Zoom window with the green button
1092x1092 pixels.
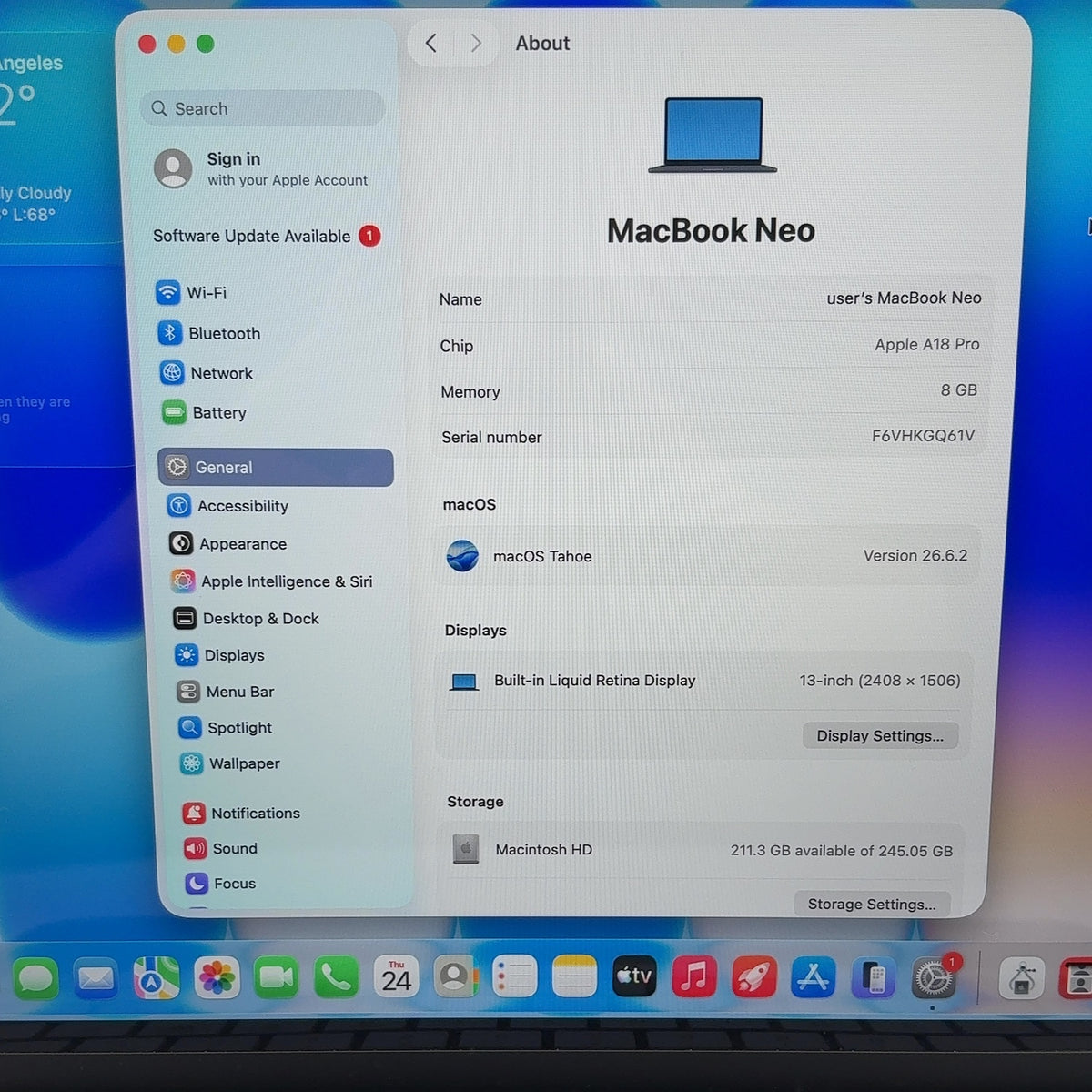pos(206,44)
